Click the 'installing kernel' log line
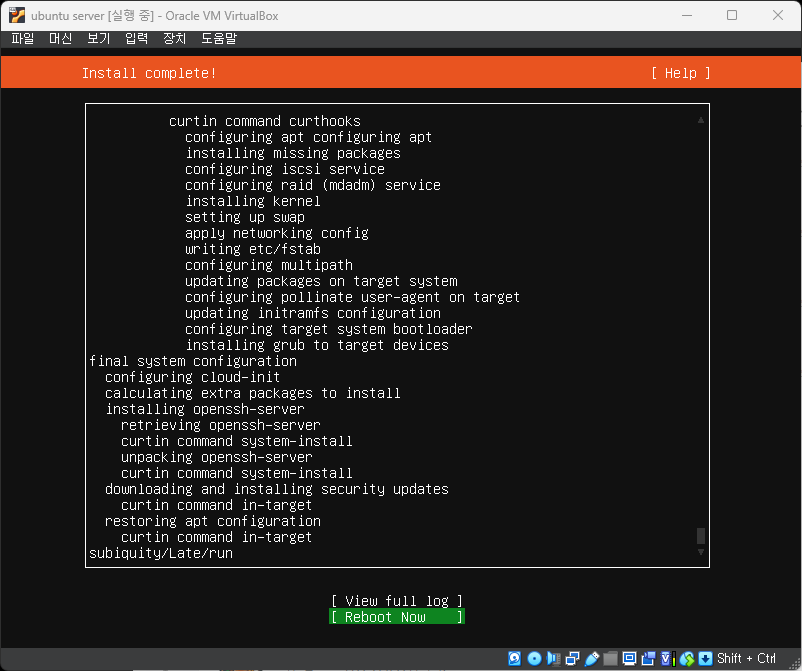The width and height of the screenshot is (802, 671). coord(253,201)
